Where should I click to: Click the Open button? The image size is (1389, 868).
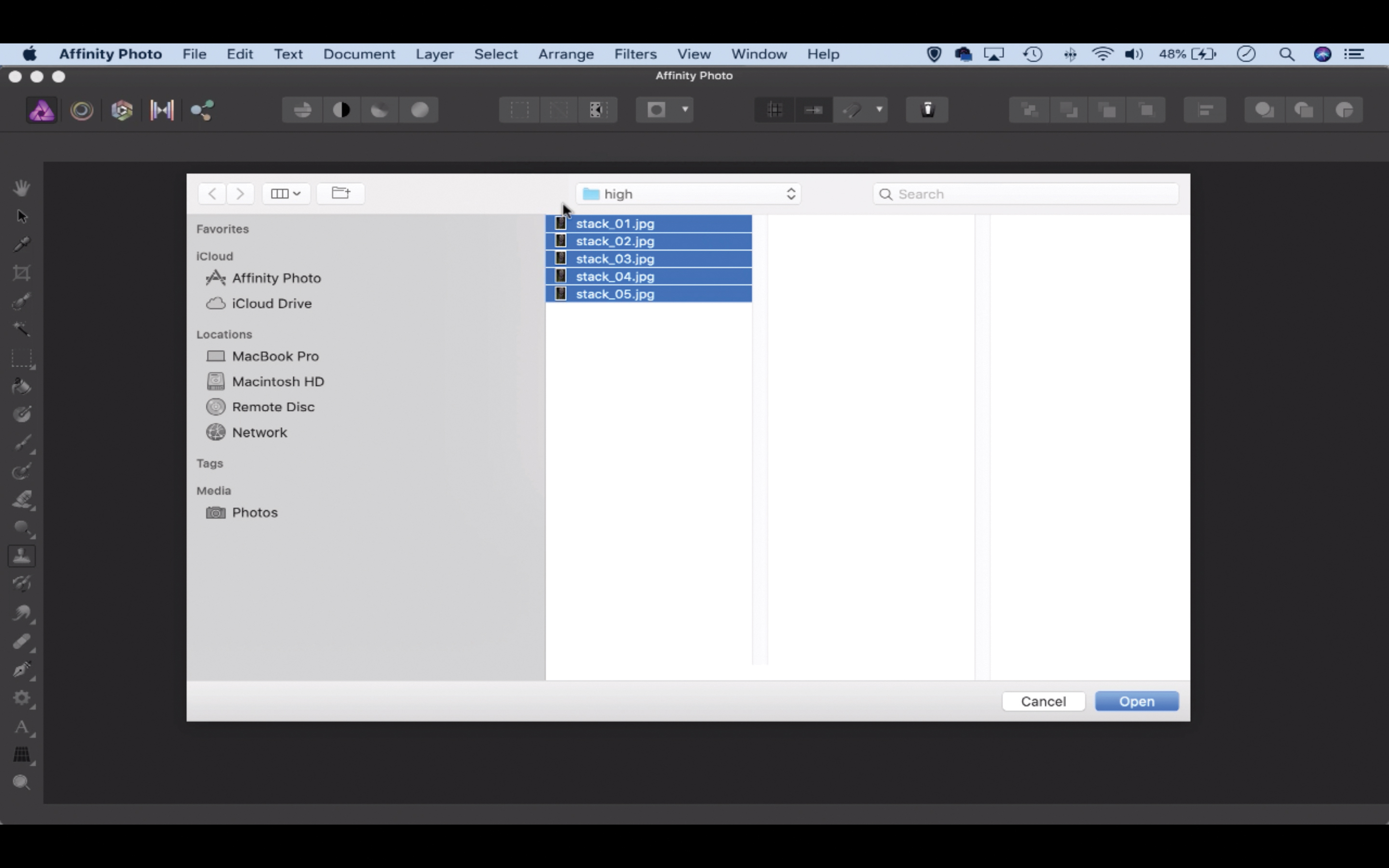(x=1136, y=702)
